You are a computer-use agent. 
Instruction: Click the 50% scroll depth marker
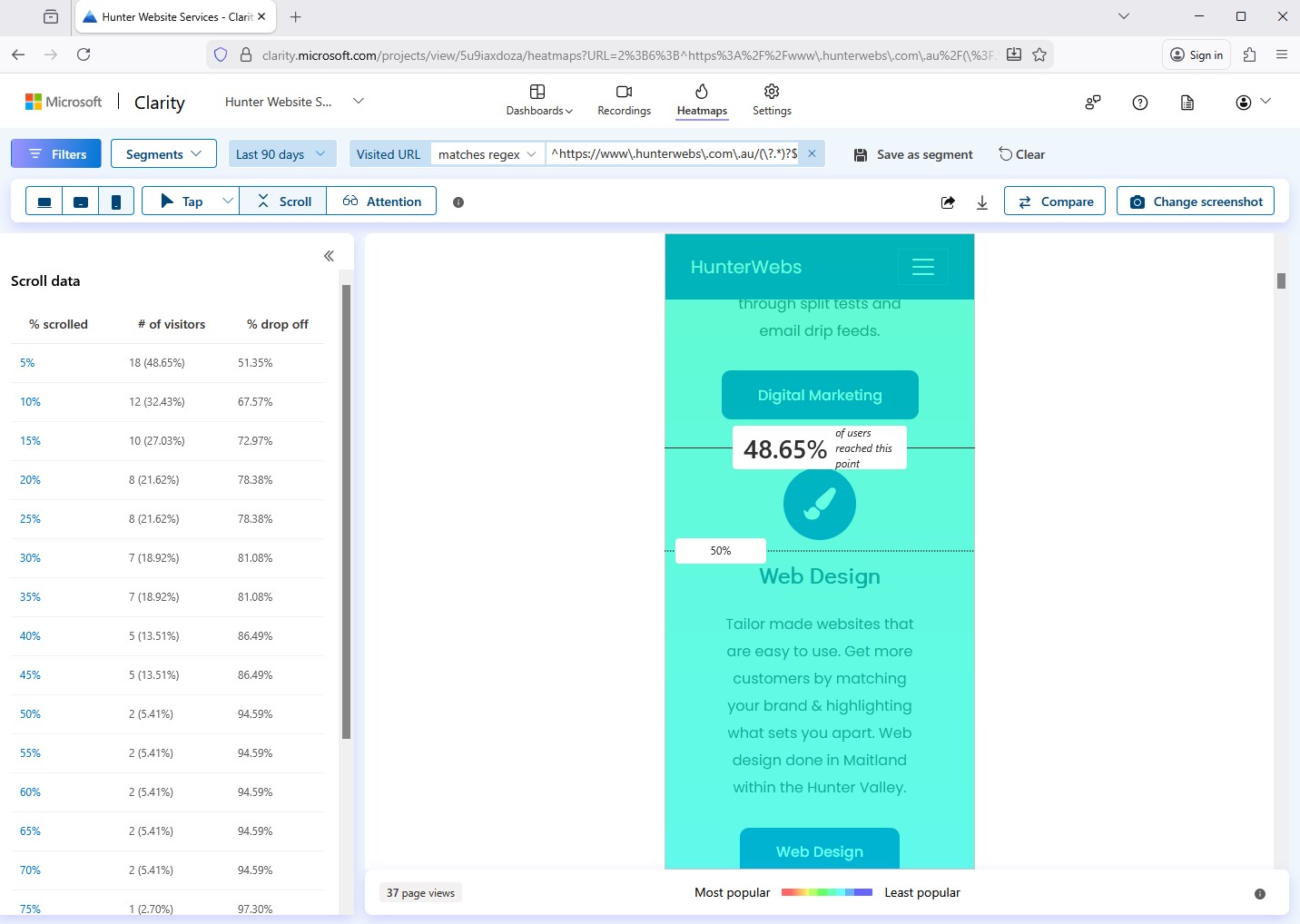(721, 551)
